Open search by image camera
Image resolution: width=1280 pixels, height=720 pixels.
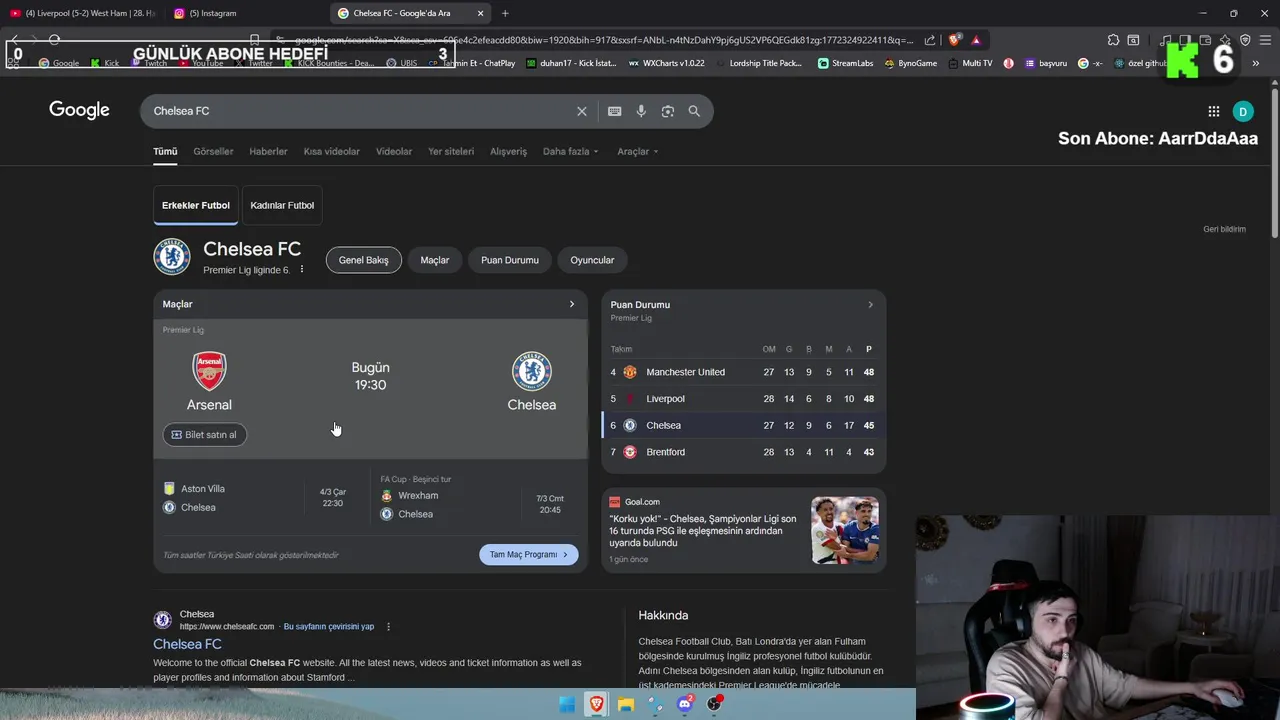[668, 111]
